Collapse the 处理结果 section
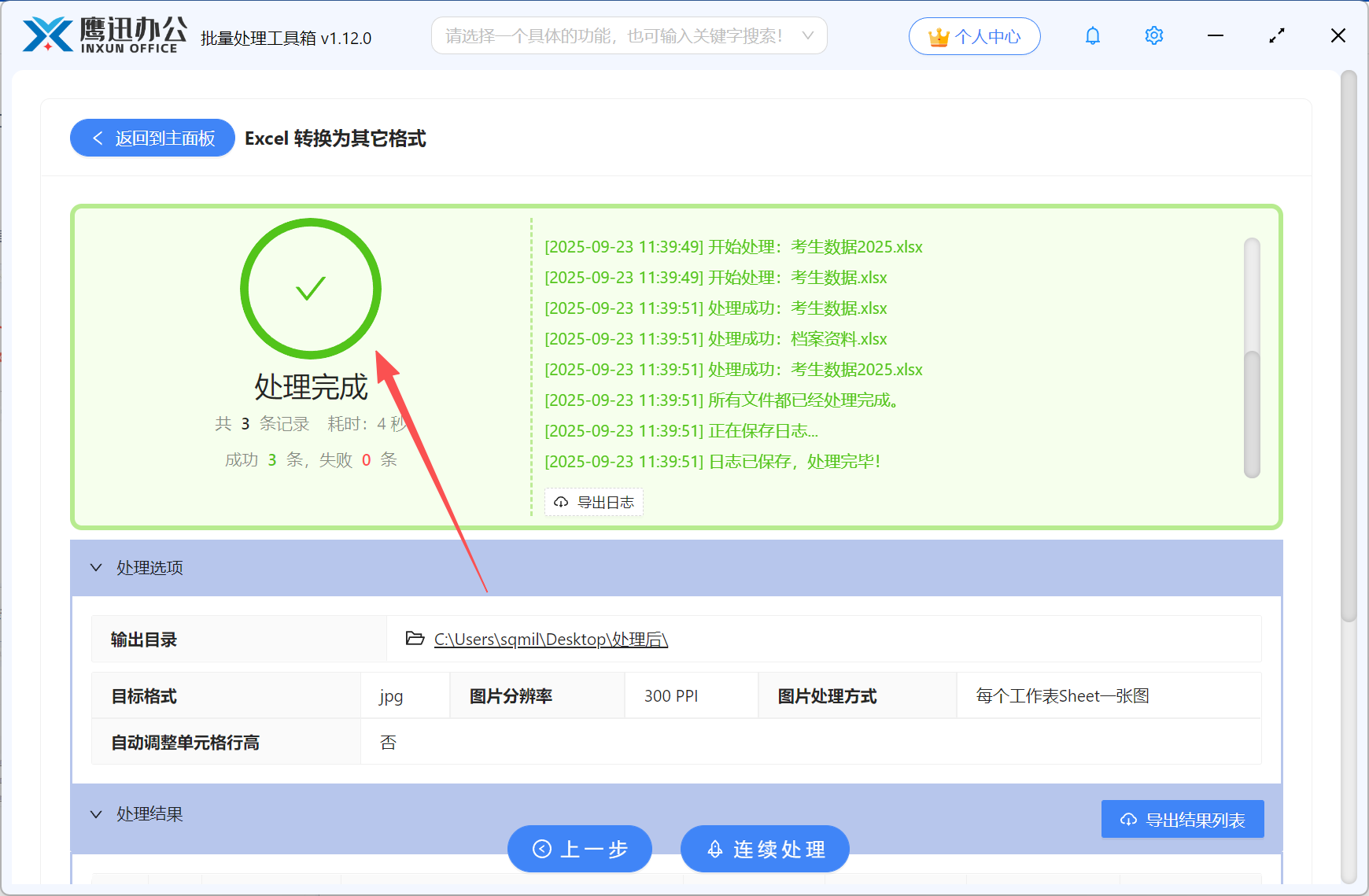Image resolution: width=1369 pixels, height=896 pixels. tap(96, 813)
